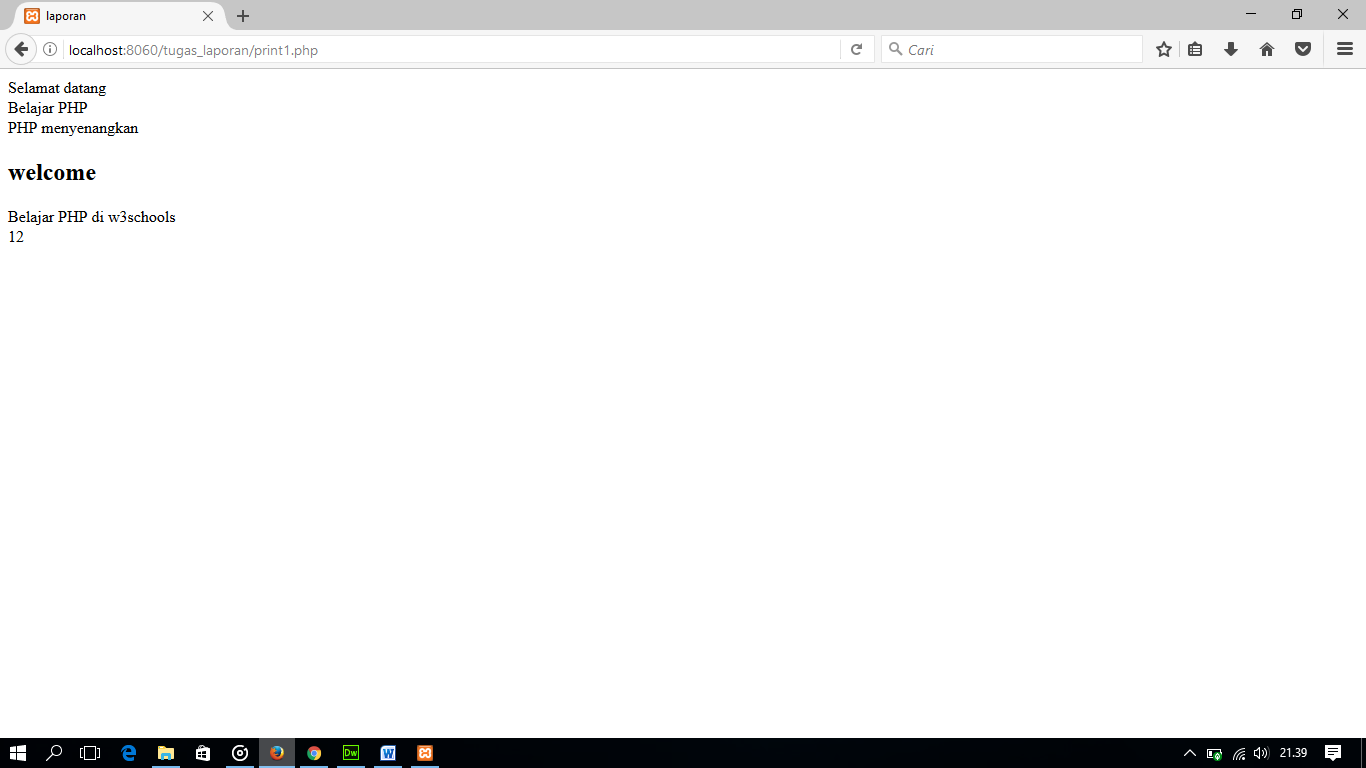Open a new browser tab
This screenshot has height=768, width=1366.
(242, 15)
